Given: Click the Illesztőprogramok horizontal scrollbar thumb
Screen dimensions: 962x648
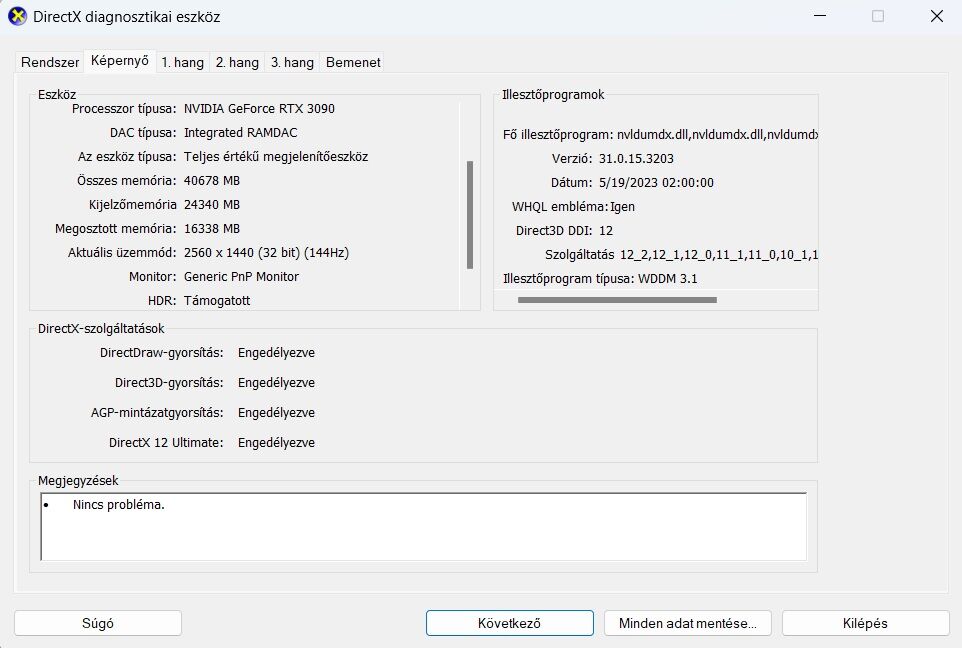Looking at the screenshot, I should coord(617,300).
